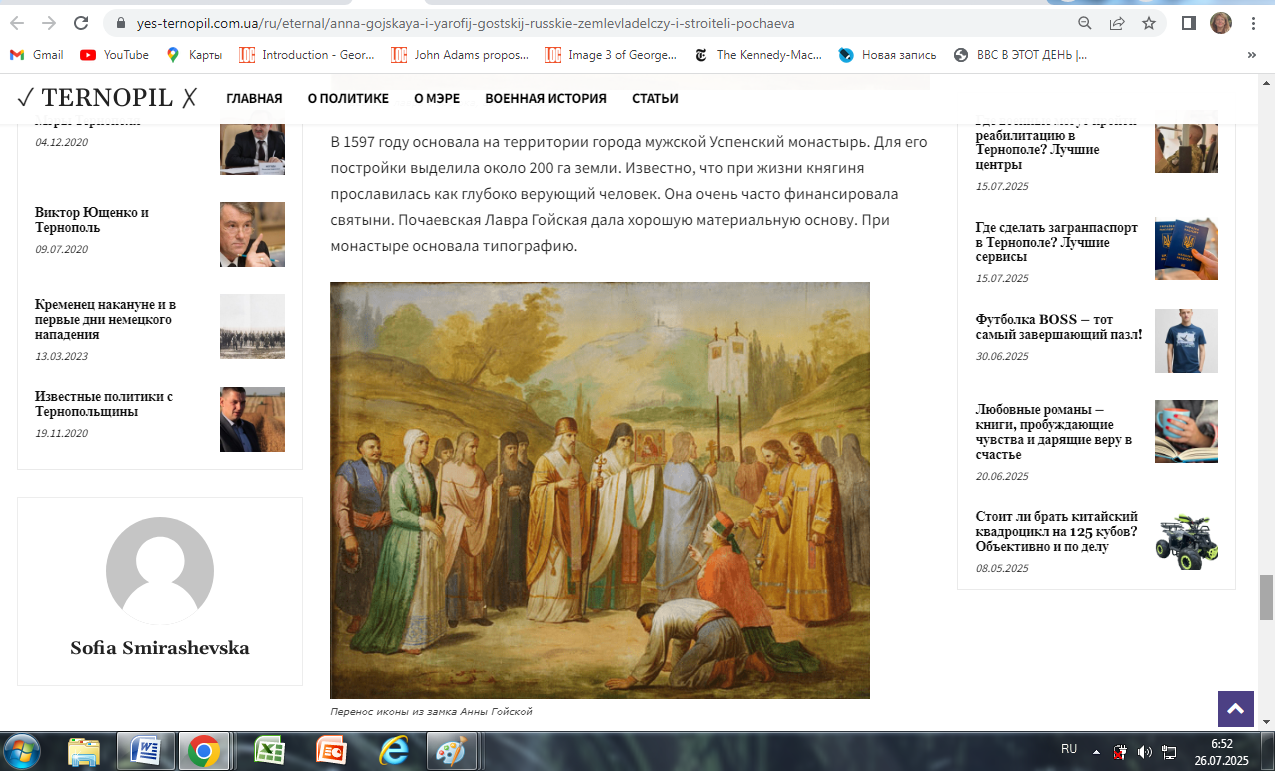Viewport: 1275px width, 779px height.
Task: Open Excel from taskbar
Action: (268, 752)
